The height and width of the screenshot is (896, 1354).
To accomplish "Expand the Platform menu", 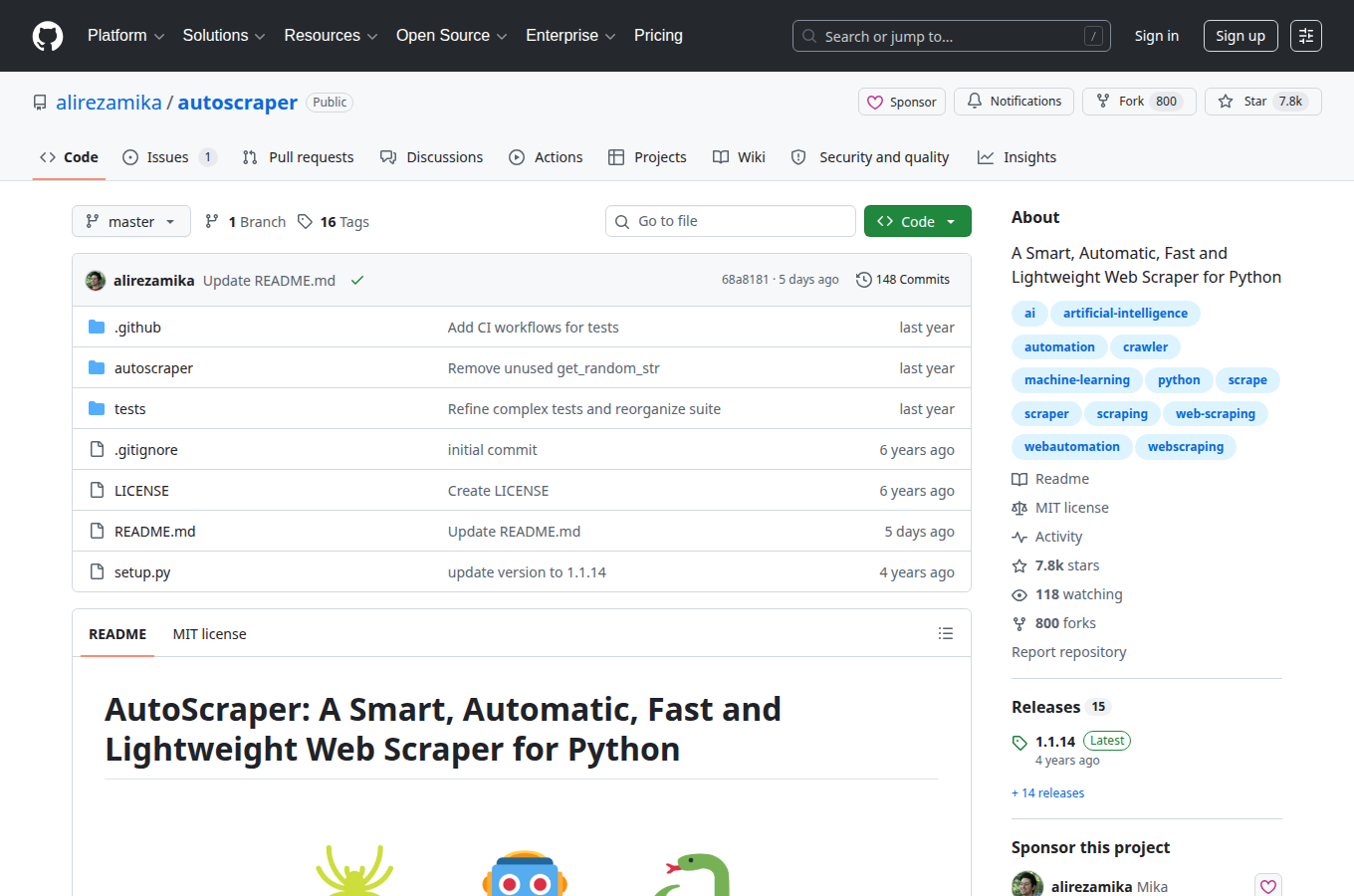I will point(125,36).
